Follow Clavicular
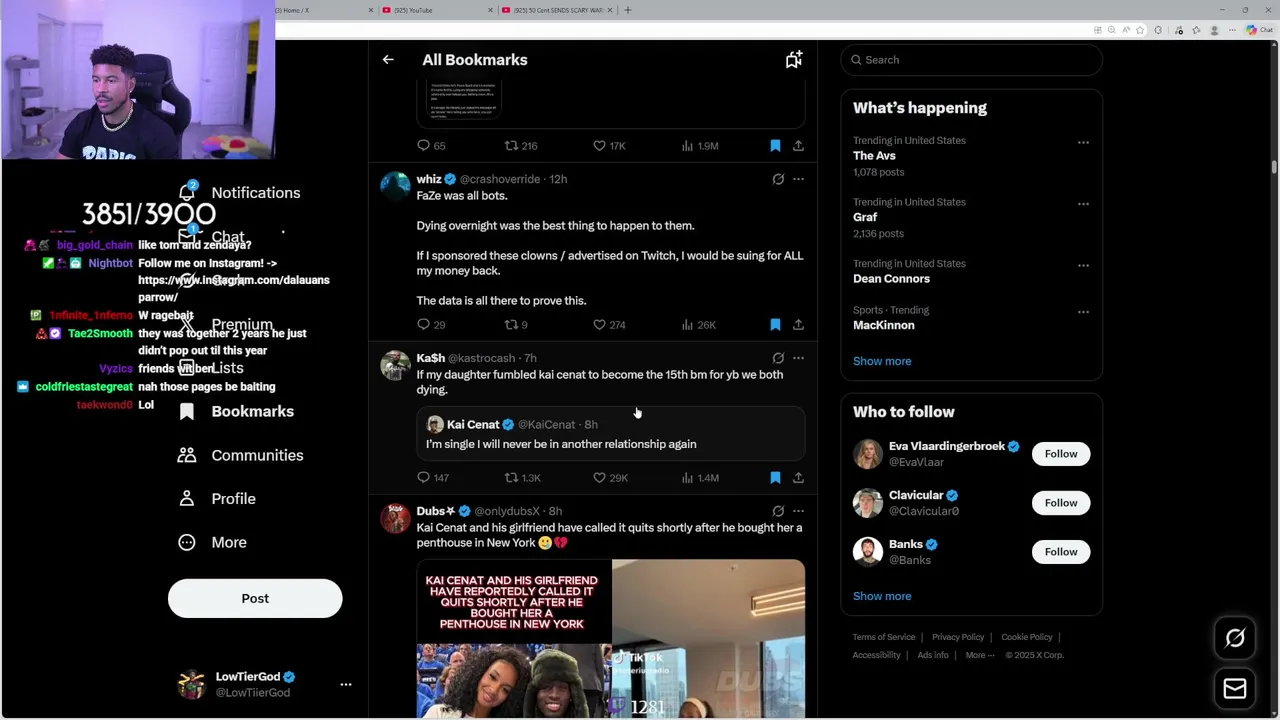This screenshot has height=720, width=1280. (x=1061, y=503)
